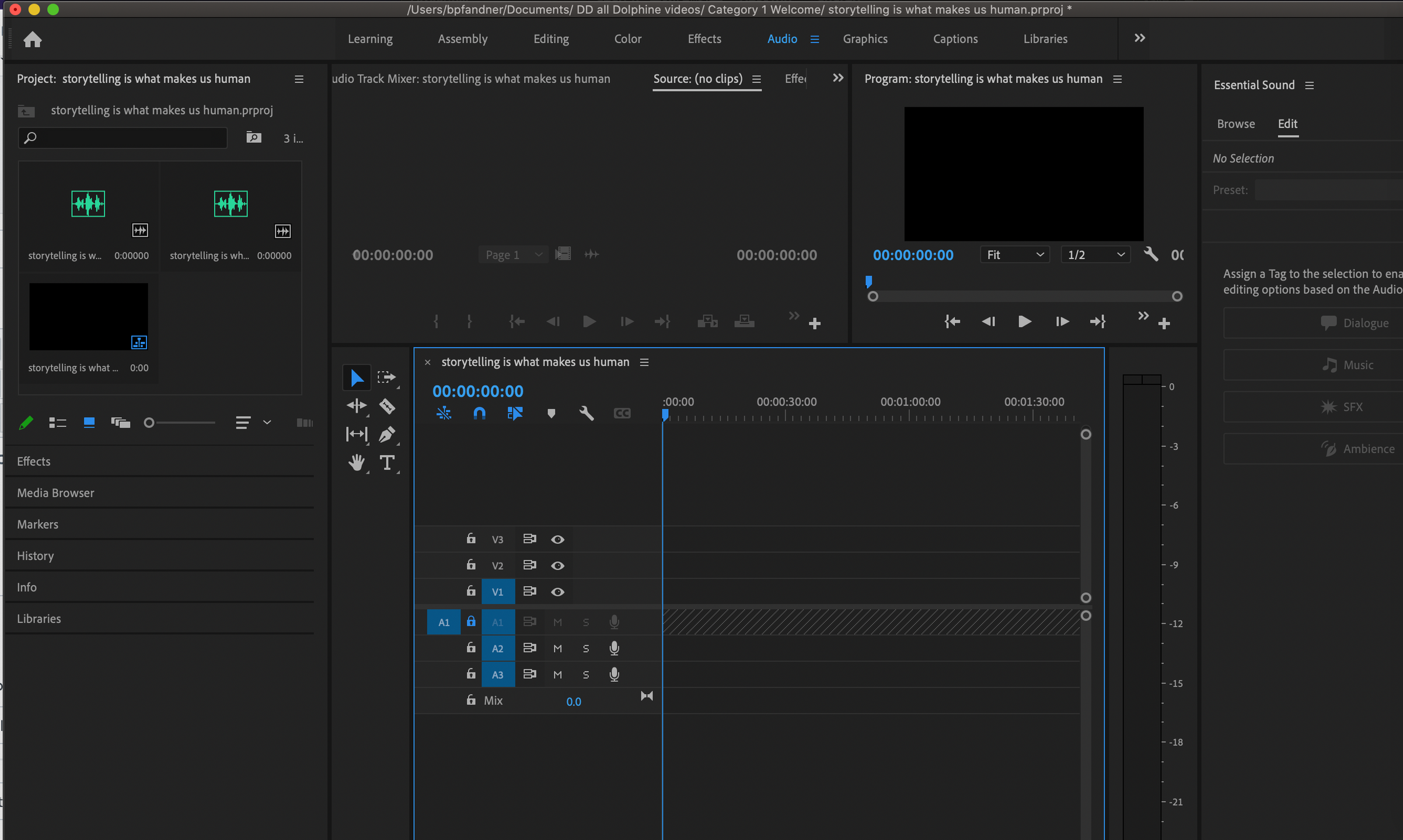
Task: Click Home icon in top bar
Action: pos(33,39)
